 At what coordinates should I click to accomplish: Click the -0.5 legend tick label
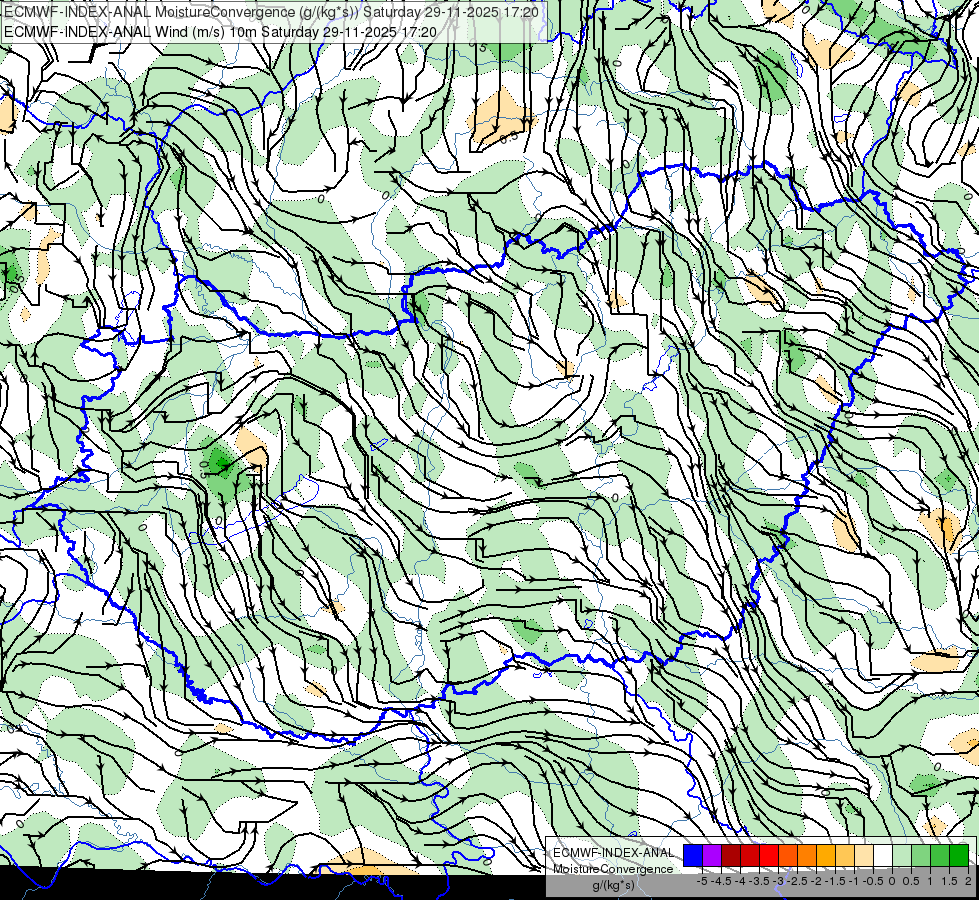[873, 881]
